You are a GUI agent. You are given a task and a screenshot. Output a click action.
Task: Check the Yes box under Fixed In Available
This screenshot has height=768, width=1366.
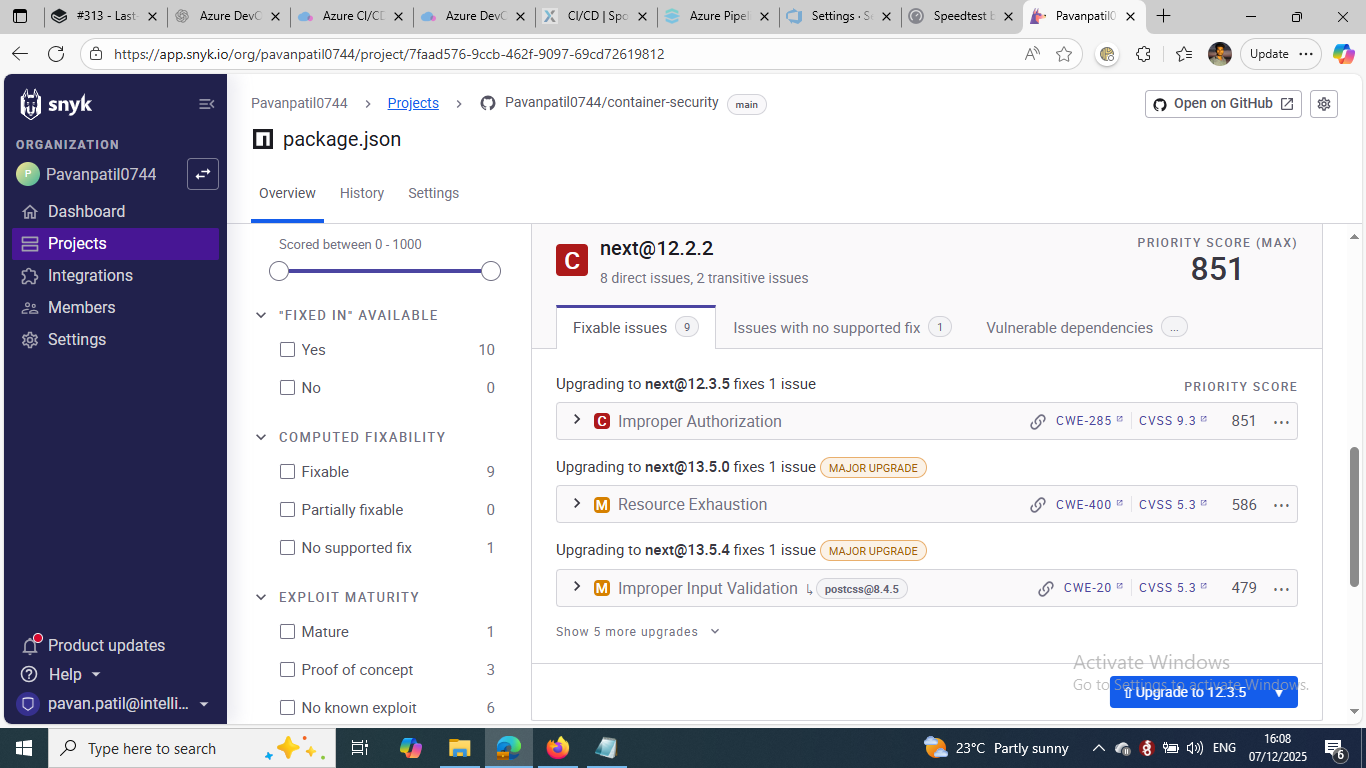pyautogui.click(x=288, y=350)
